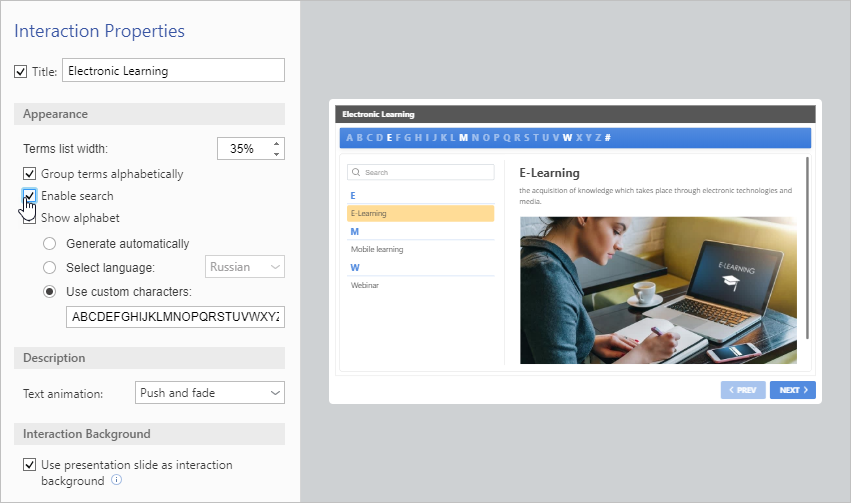
Task: Open the Russian language dropdown
Action: (245, 267)
